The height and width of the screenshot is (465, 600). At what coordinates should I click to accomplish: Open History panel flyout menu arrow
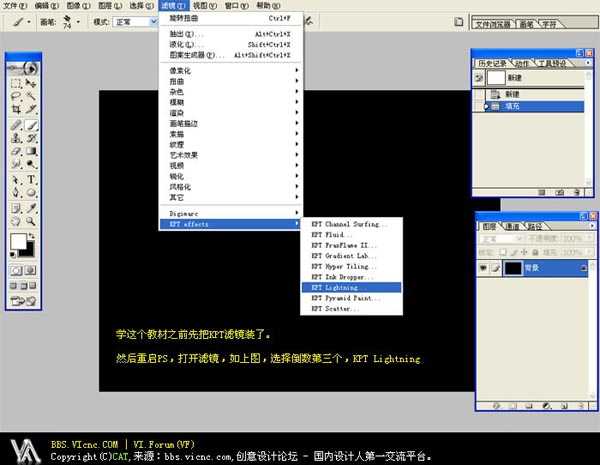(x=588, y=62)
